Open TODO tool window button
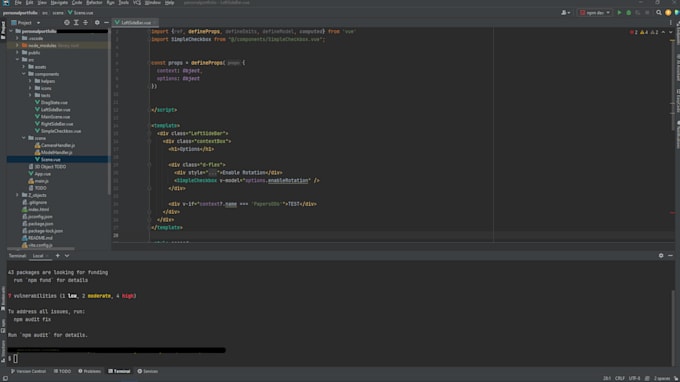The width and height of the screenshot is (680, 382). point(62,372)
